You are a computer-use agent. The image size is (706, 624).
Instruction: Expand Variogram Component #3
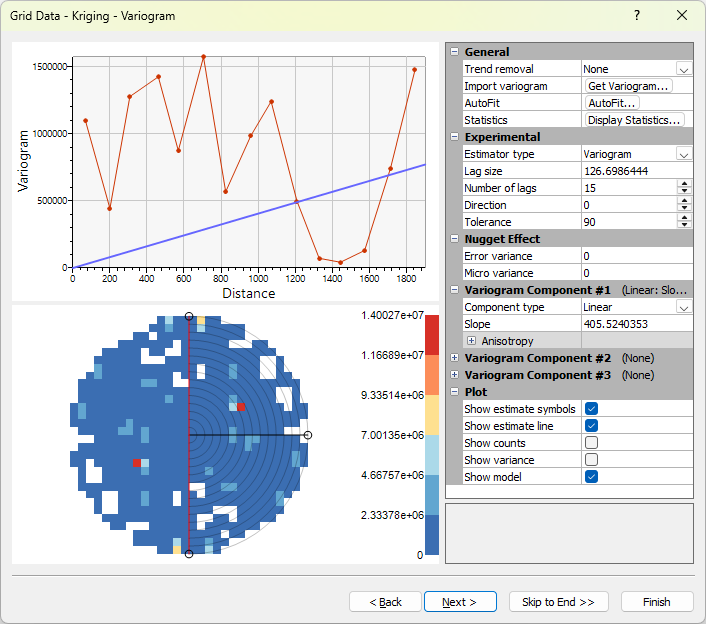454,375
